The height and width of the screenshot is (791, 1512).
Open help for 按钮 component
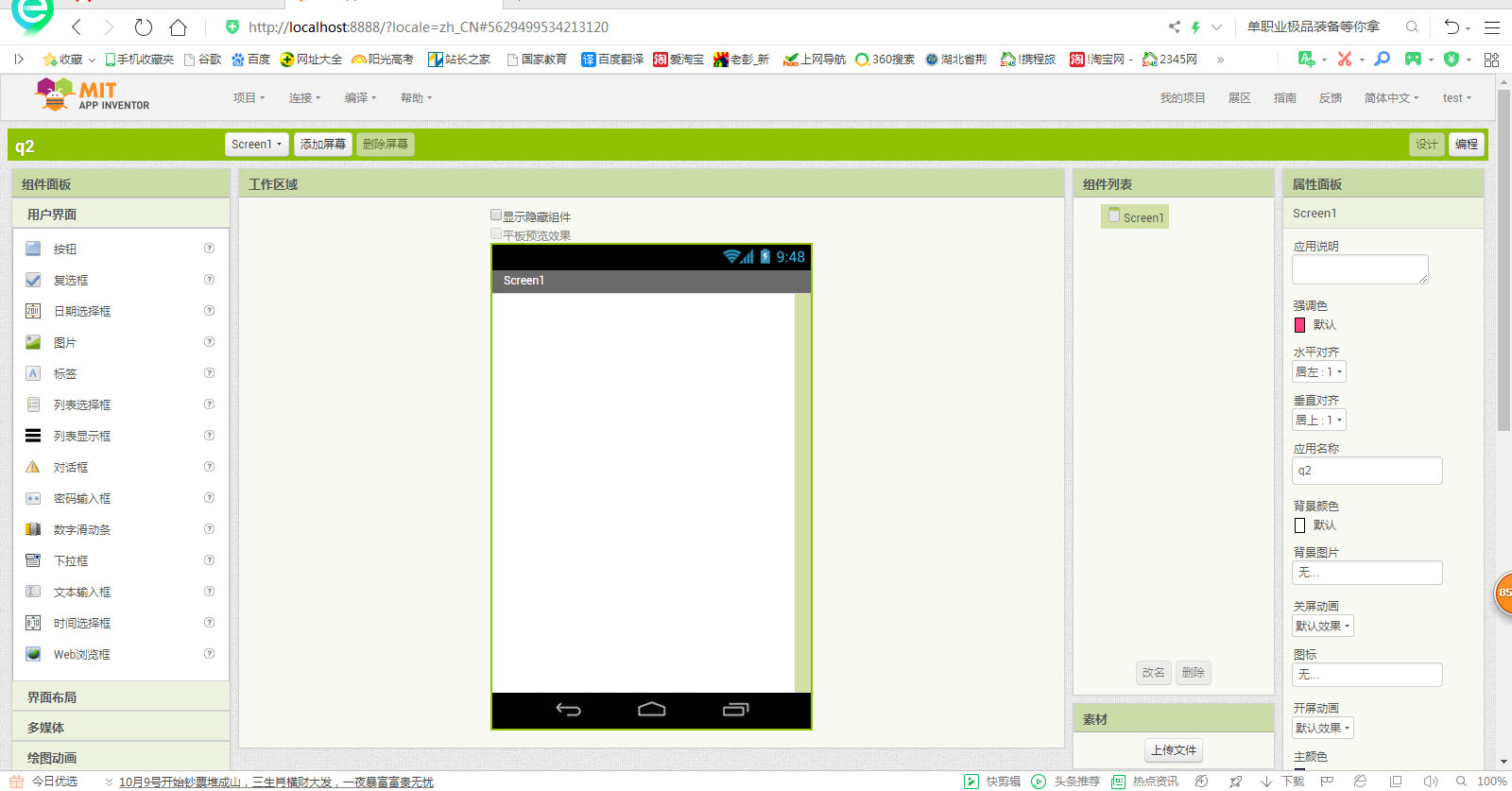[x=209, y=249]
